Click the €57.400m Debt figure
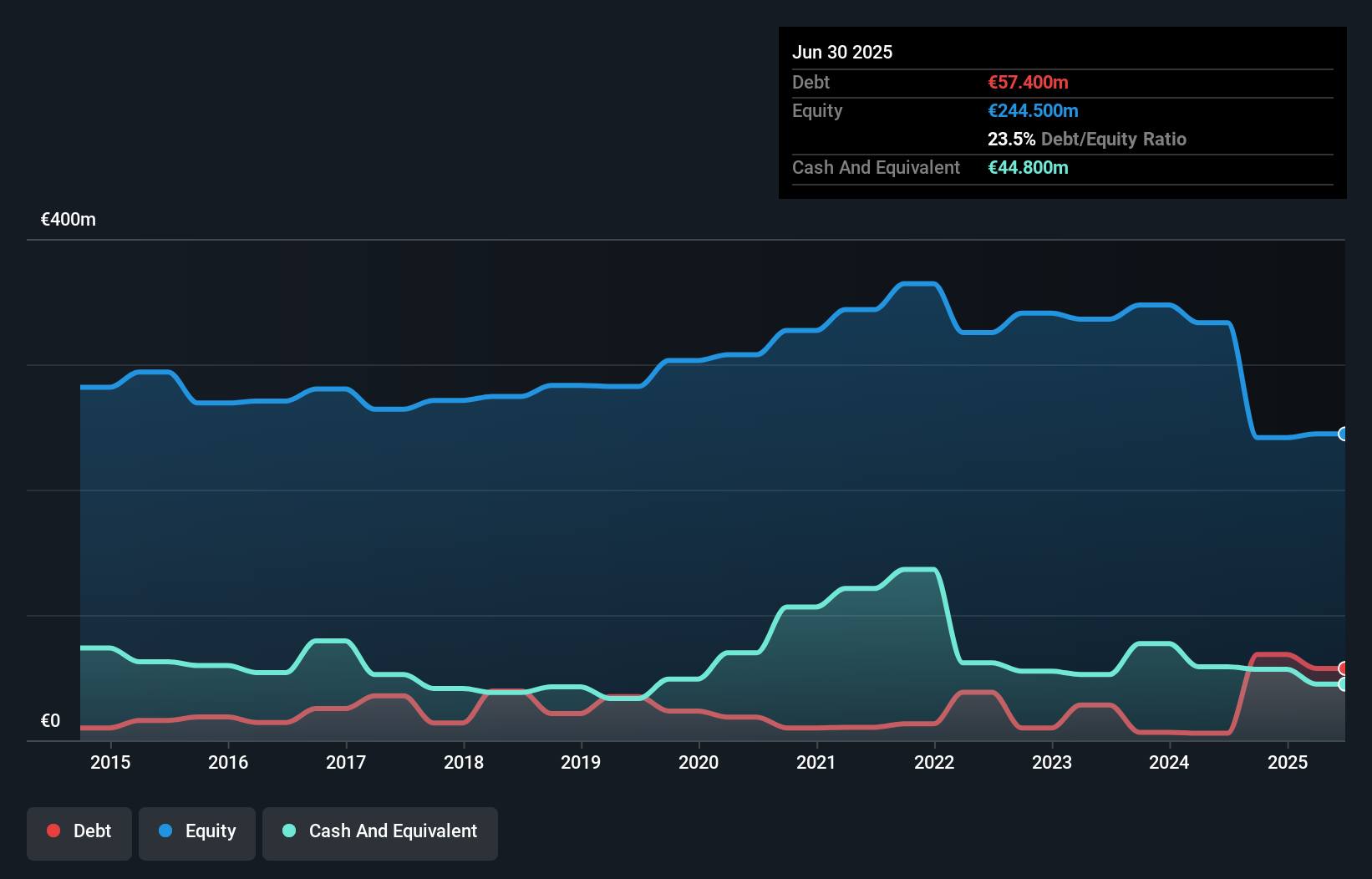The image size is (1372, 879). (x=1028, y=82)
